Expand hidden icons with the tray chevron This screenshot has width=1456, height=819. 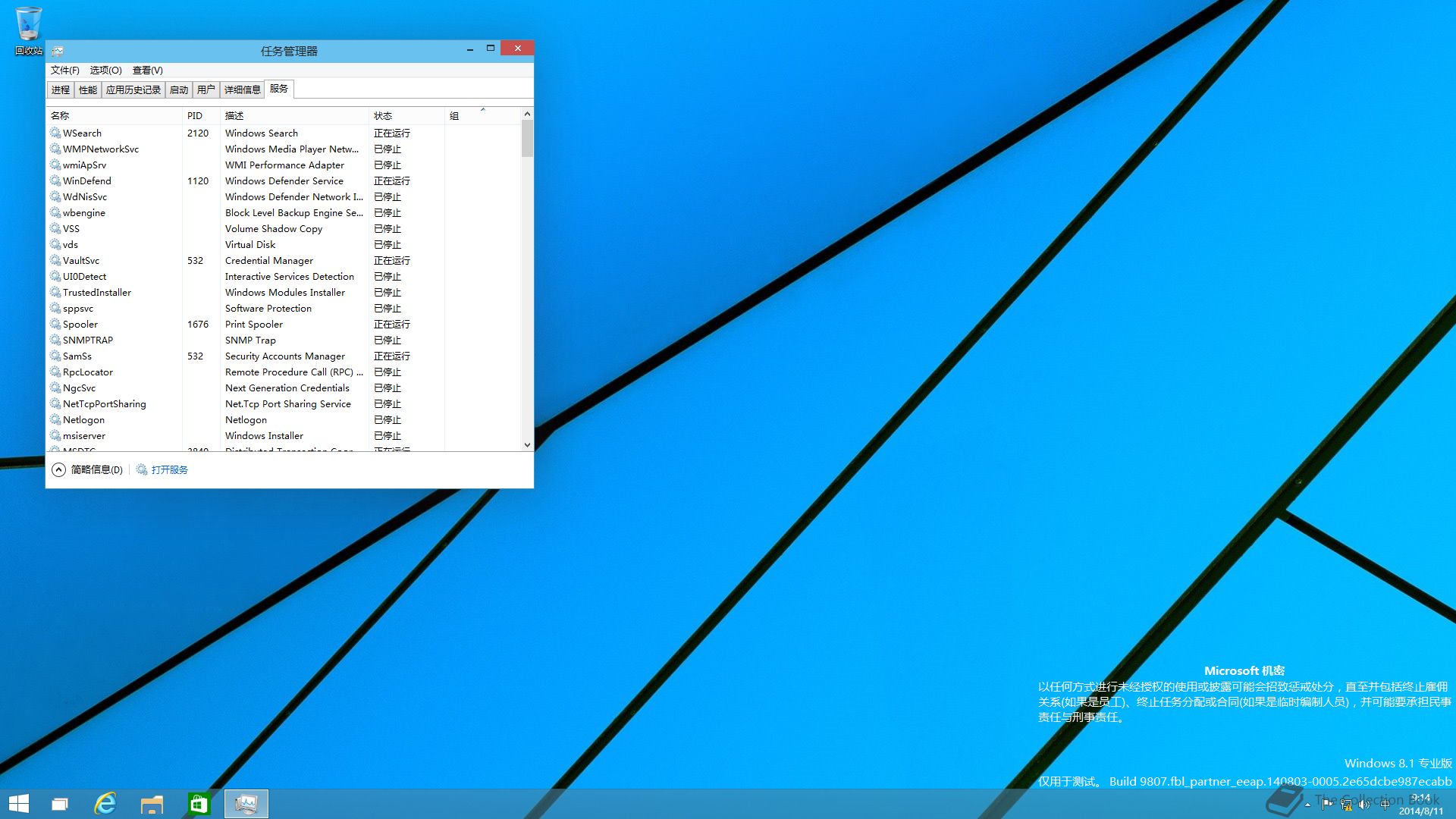pos(1307,805)
